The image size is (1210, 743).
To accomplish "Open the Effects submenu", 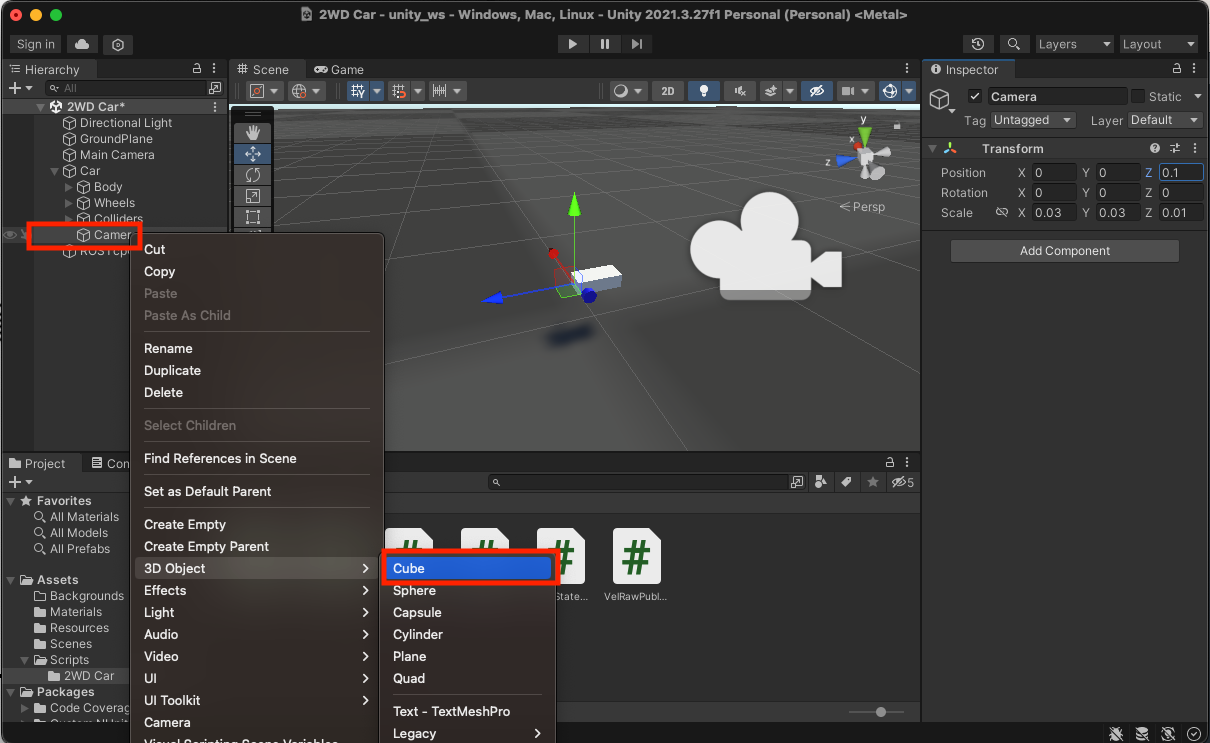I will 257,590.
